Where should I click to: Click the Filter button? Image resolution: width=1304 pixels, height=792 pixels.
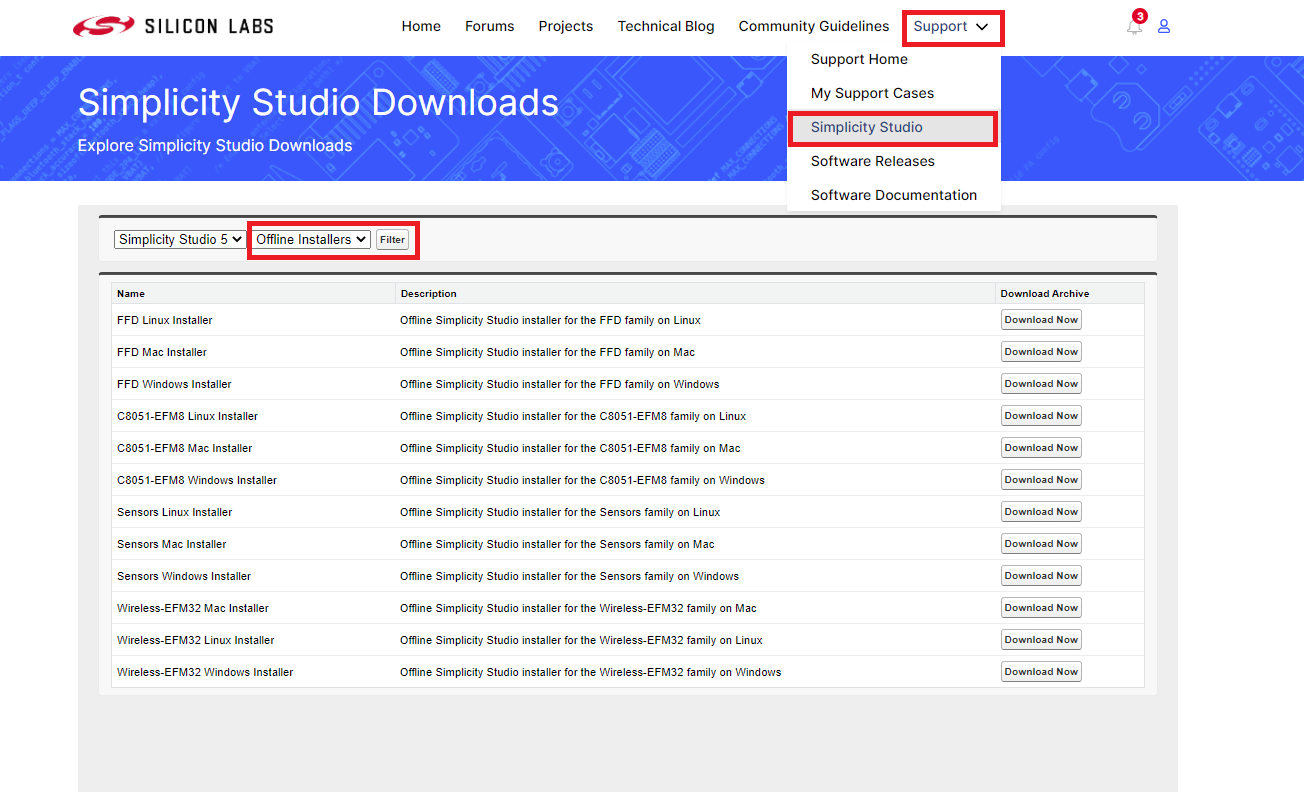click(x=392, y=240)
